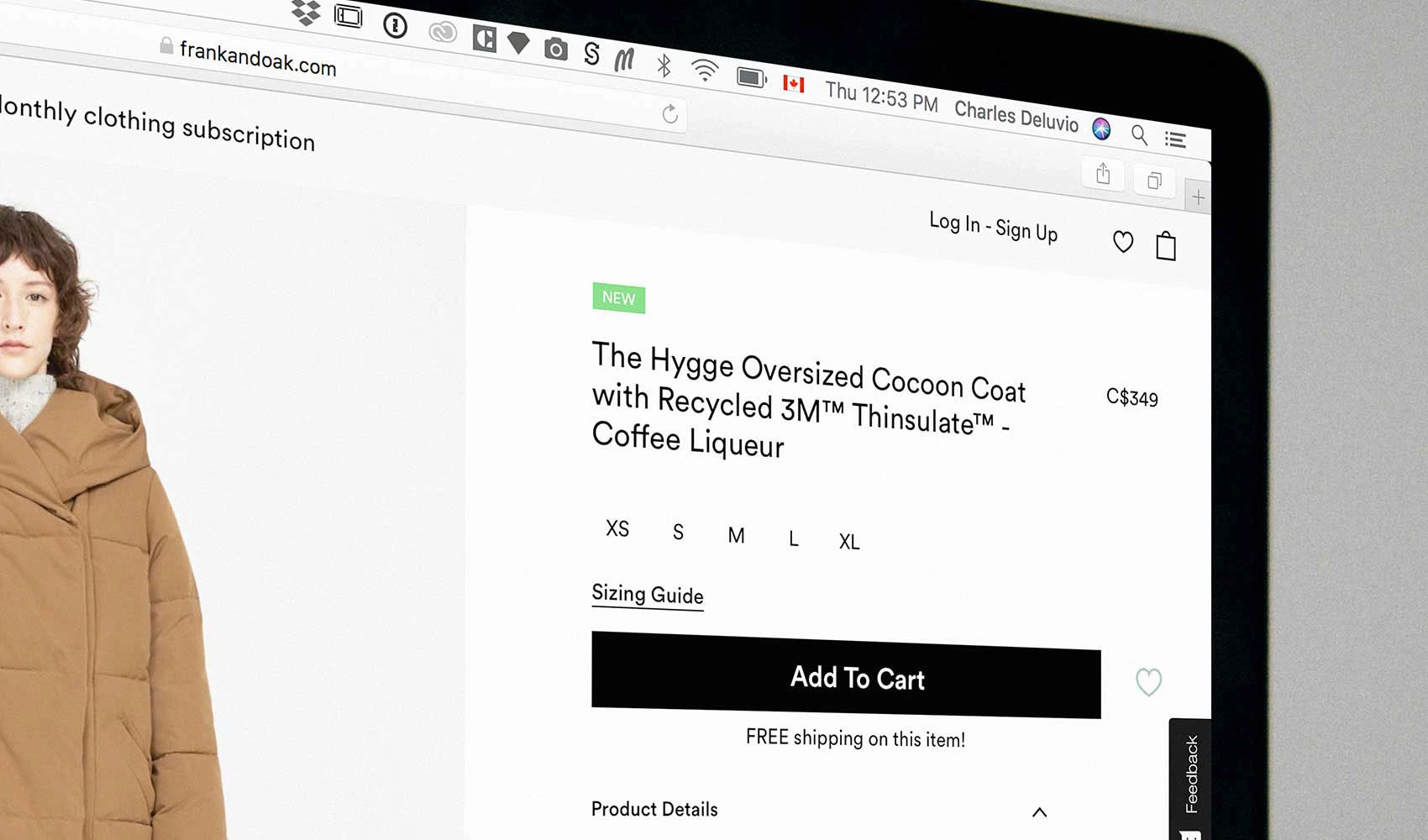Open Spotlight search in the menu bar
Screen dimensions: 1428x840
pyautogui.click(x=1140, y=134)
